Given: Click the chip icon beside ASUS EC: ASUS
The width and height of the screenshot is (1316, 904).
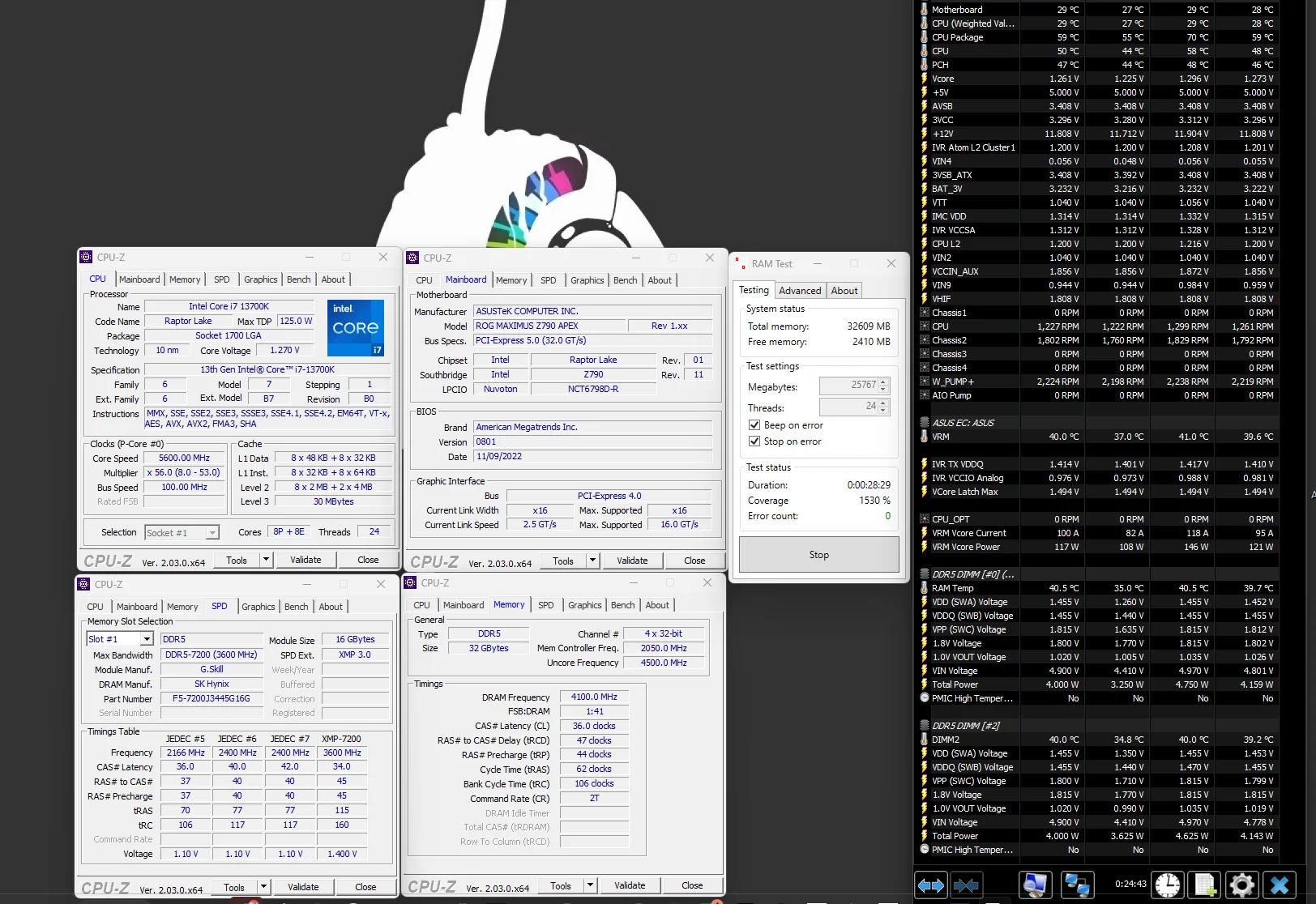Looking at the screenshot, I should (925, 423).
